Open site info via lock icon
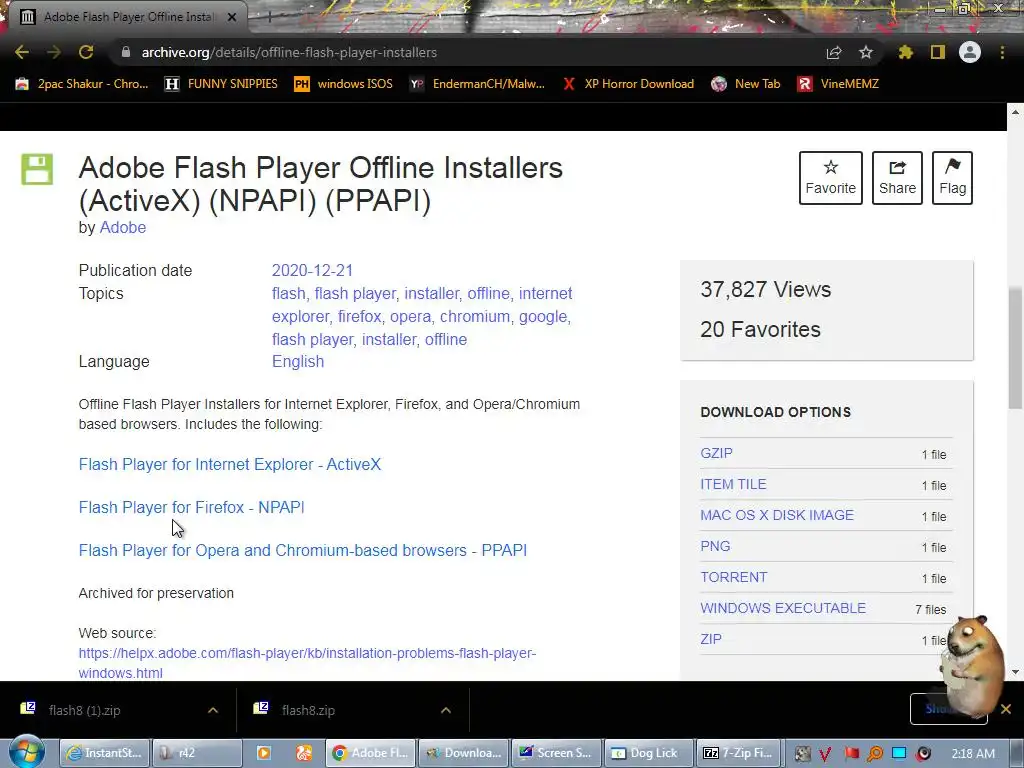Screen dimensions: 1024x768 coord(126,52)
